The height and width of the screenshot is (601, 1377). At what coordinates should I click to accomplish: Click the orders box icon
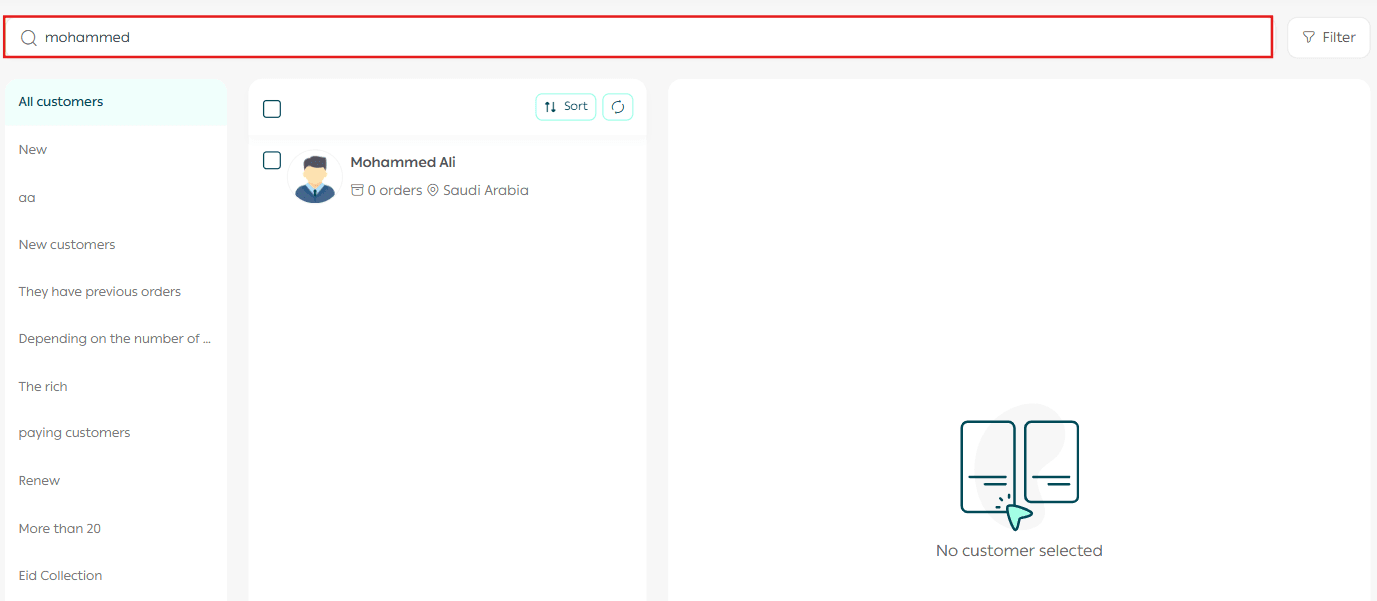click(357, 190)
